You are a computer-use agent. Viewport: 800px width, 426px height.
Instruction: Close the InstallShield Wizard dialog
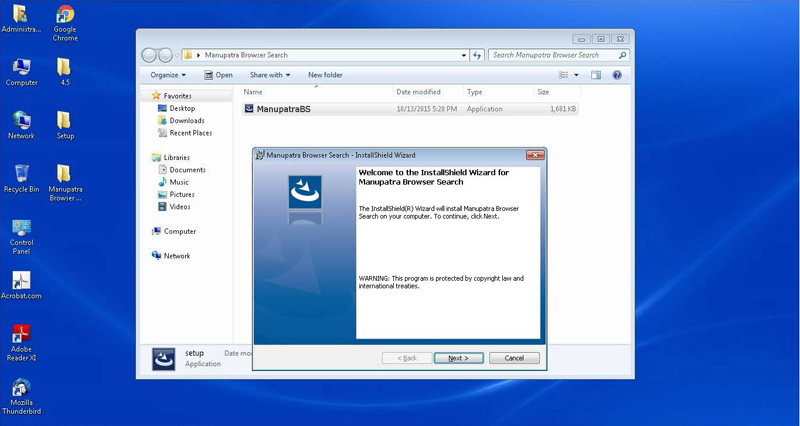click(x=535, y=155)
